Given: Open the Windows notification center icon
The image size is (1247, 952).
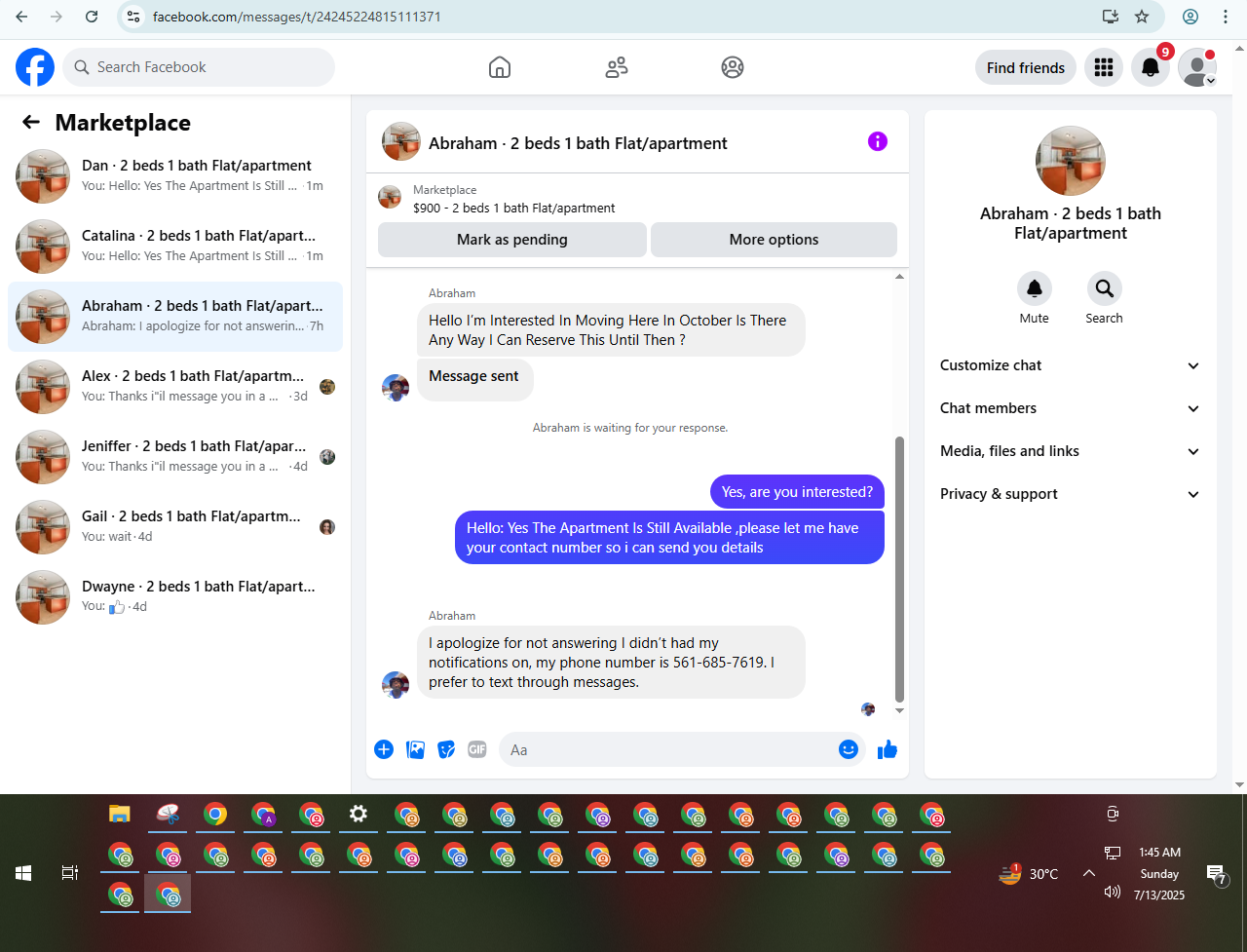Looking at the screenshot, I should (1215, 873).
